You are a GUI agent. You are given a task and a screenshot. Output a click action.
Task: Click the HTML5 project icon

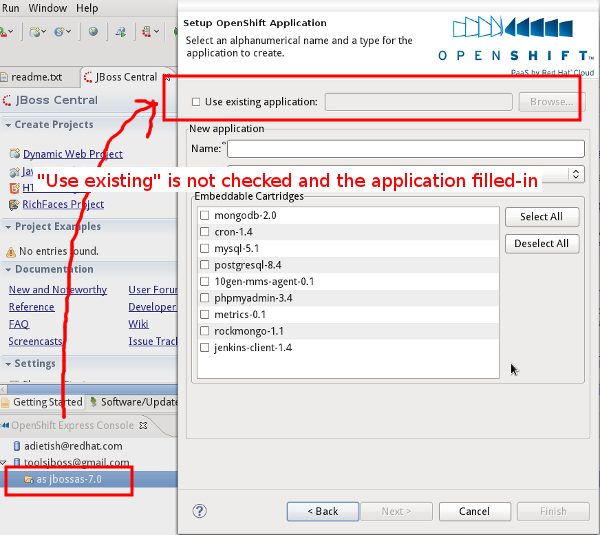pos(15,188)
